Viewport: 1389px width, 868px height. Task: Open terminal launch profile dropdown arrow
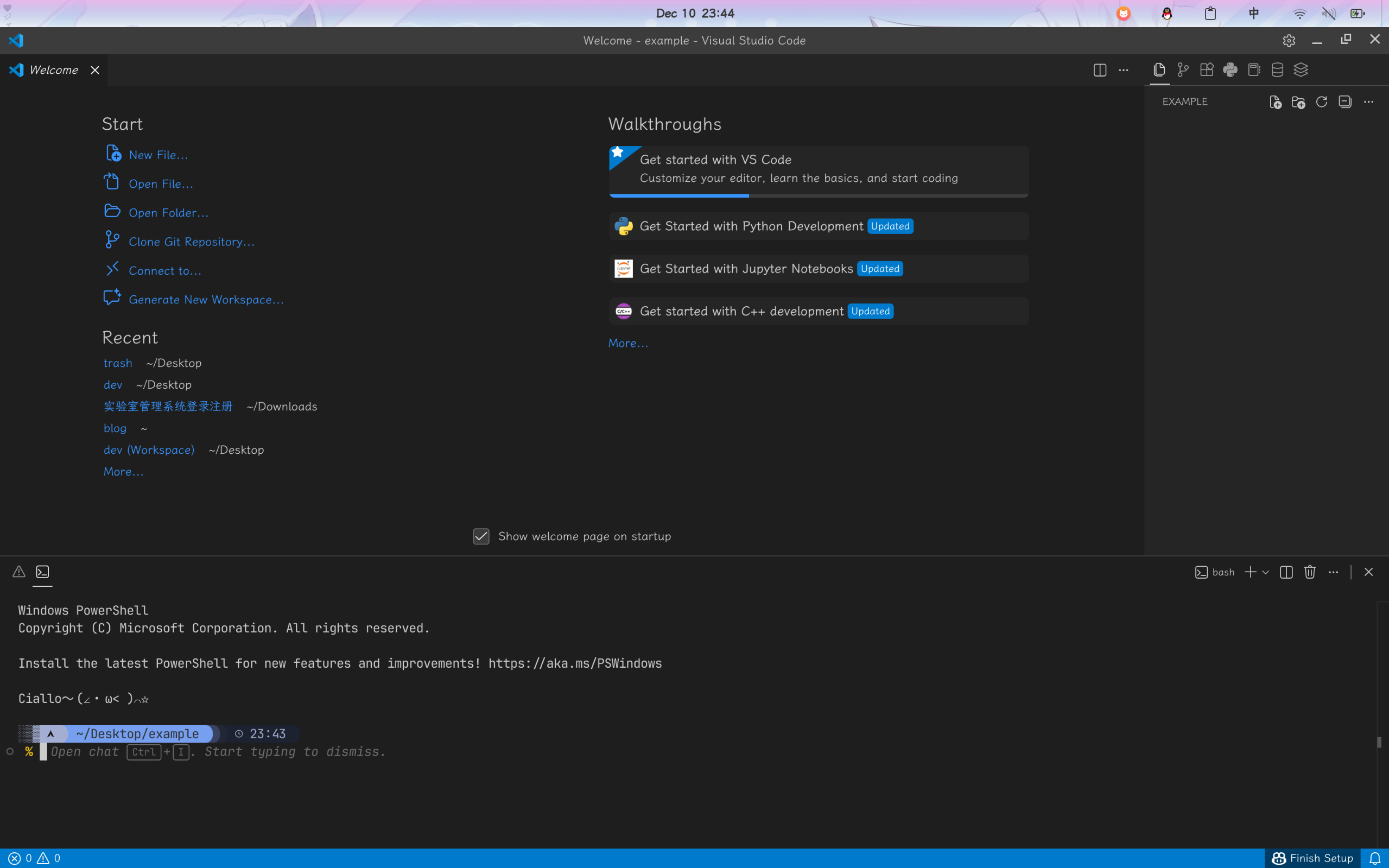tap(1266, 572)
